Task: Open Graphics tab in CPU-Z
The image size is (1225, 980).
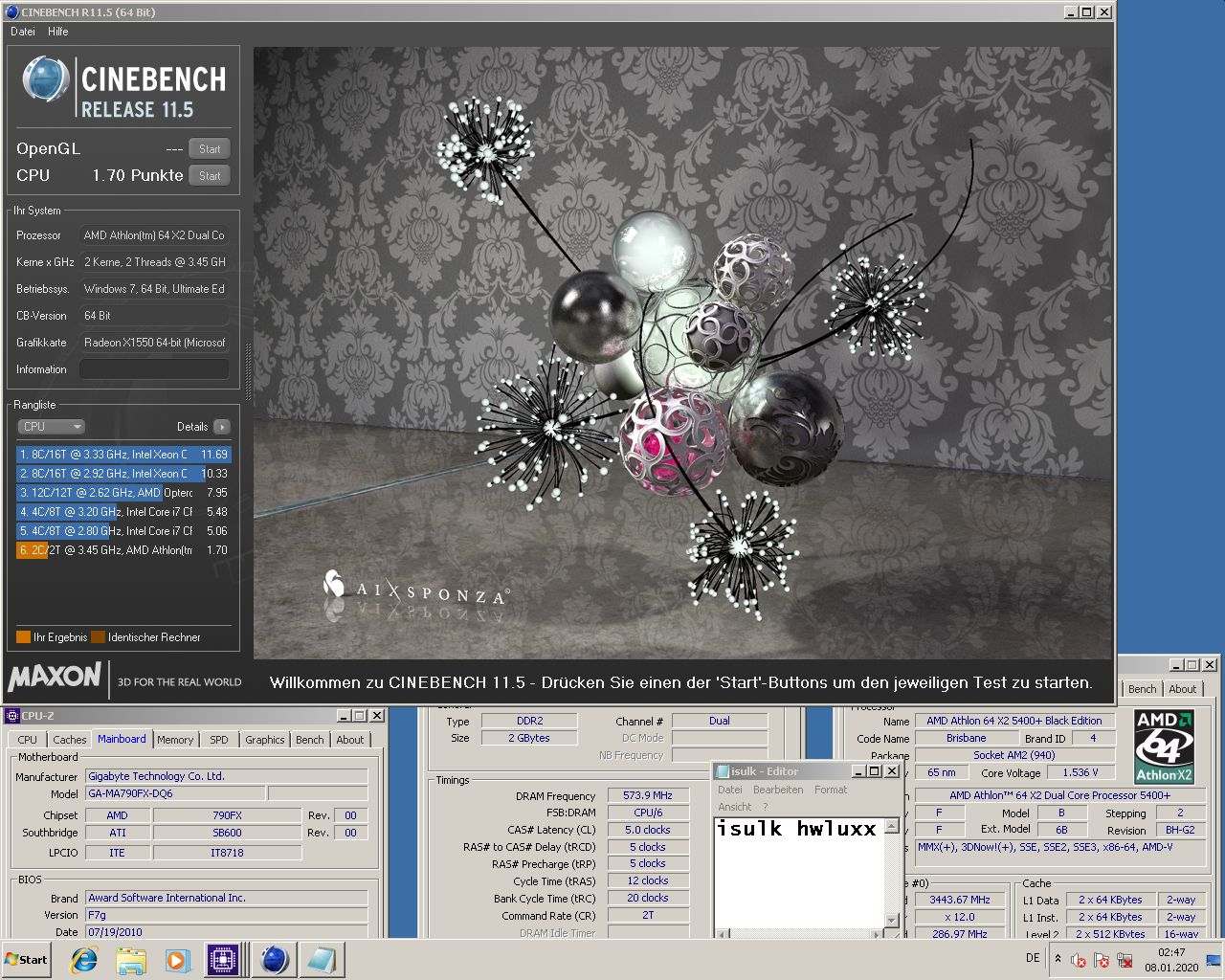Action: pos(264,740)
